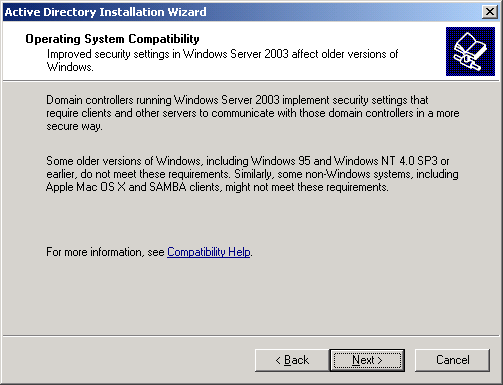Click the empty gray area below Compatibility Help
The height and width of the screenshot is (385, 503).
click(x=251, y=297)
